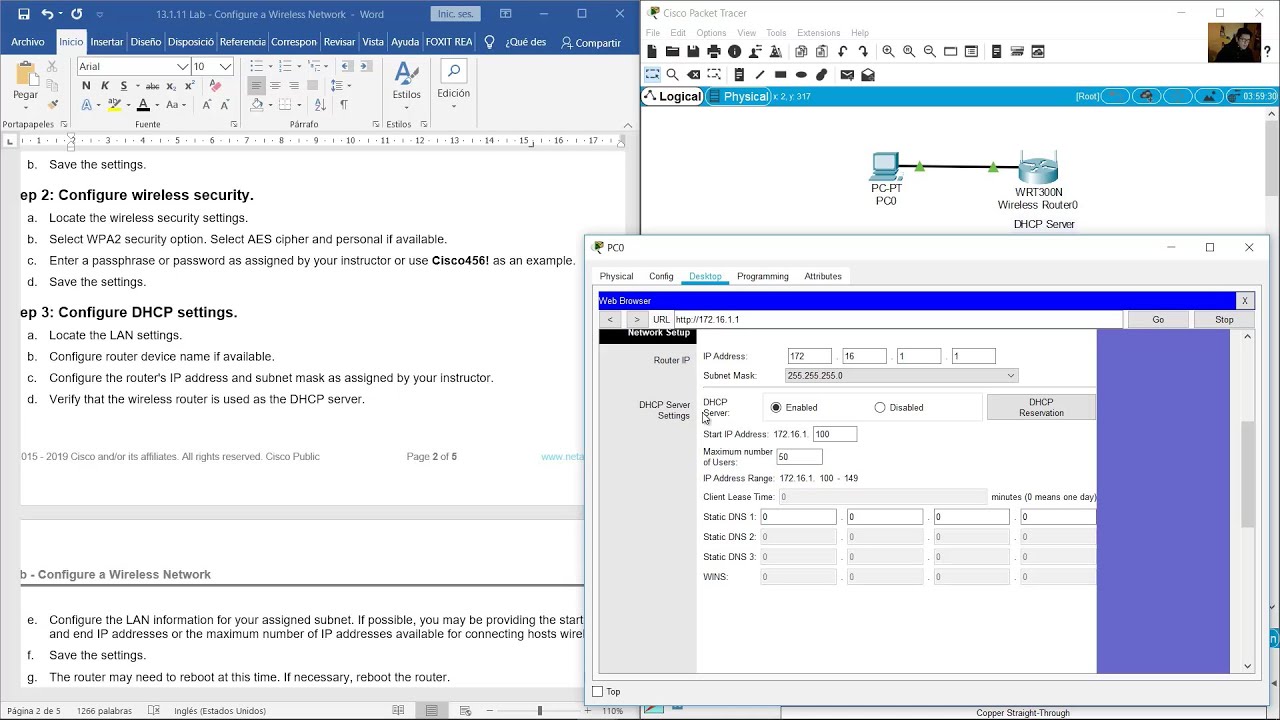Click the Stop button in Web Browser
The image size is (1280, 720).
tap(1224, 319)
